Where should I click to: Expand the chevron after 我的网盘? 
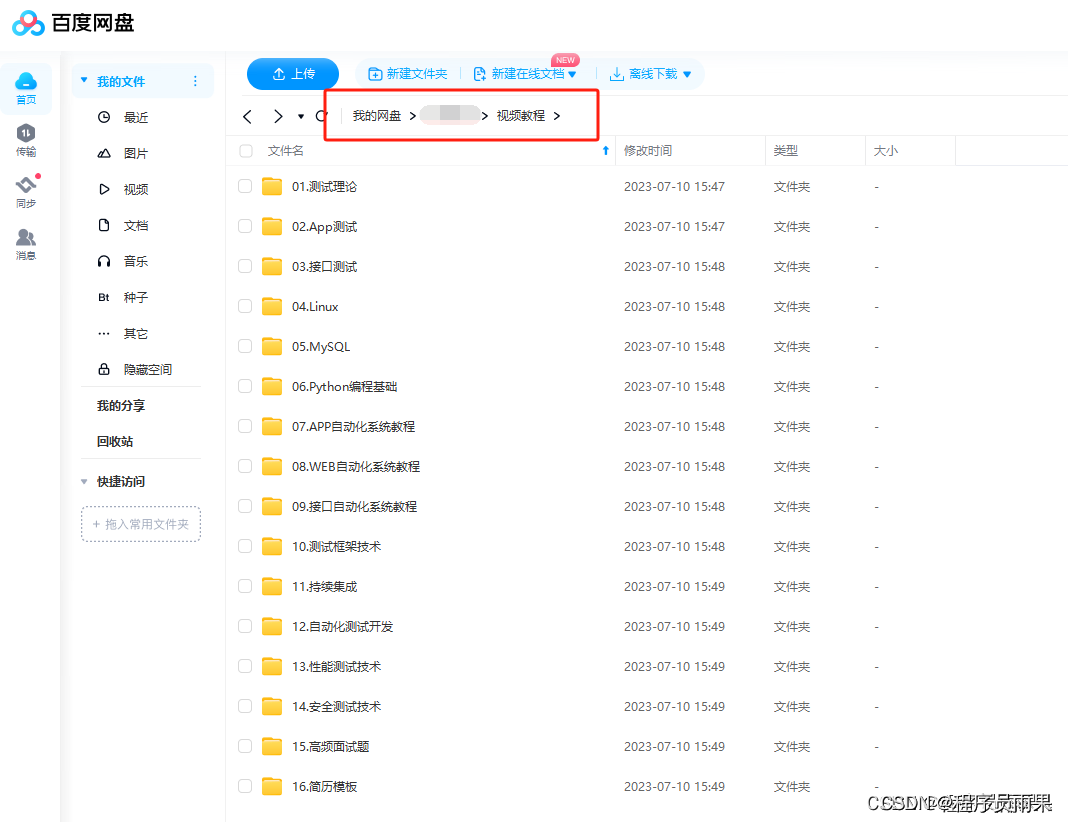pyautogui.click(x=413, y=116)
